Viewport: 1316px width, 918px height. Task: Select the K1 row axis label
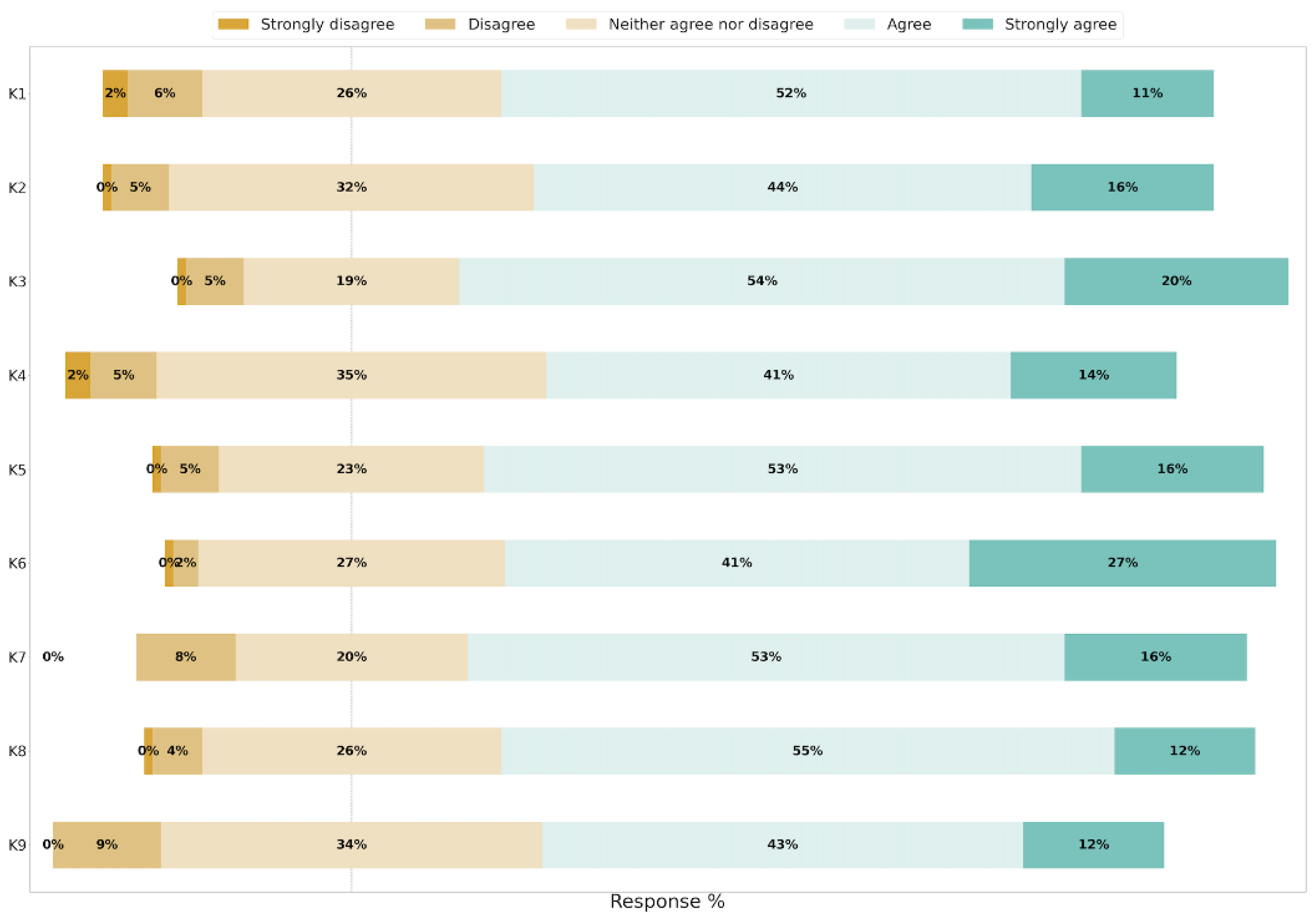(17, 93)
